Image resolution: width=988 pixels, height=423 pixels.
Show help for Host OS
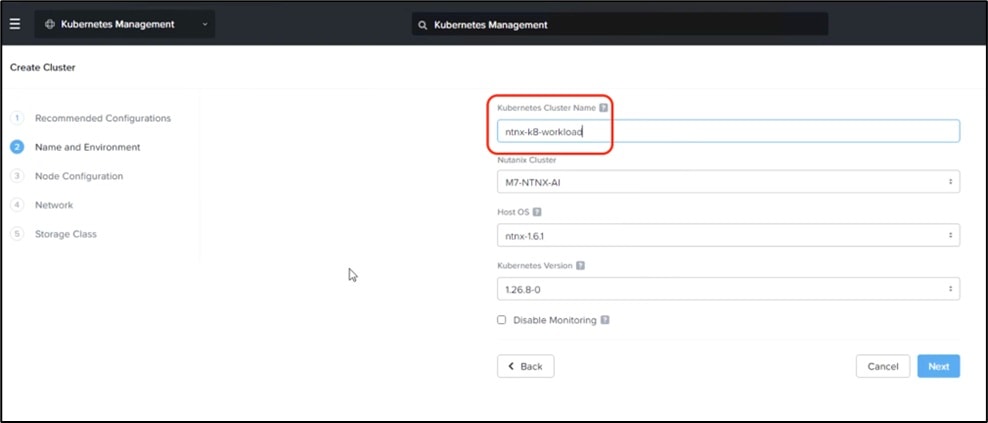pos(537,212)
